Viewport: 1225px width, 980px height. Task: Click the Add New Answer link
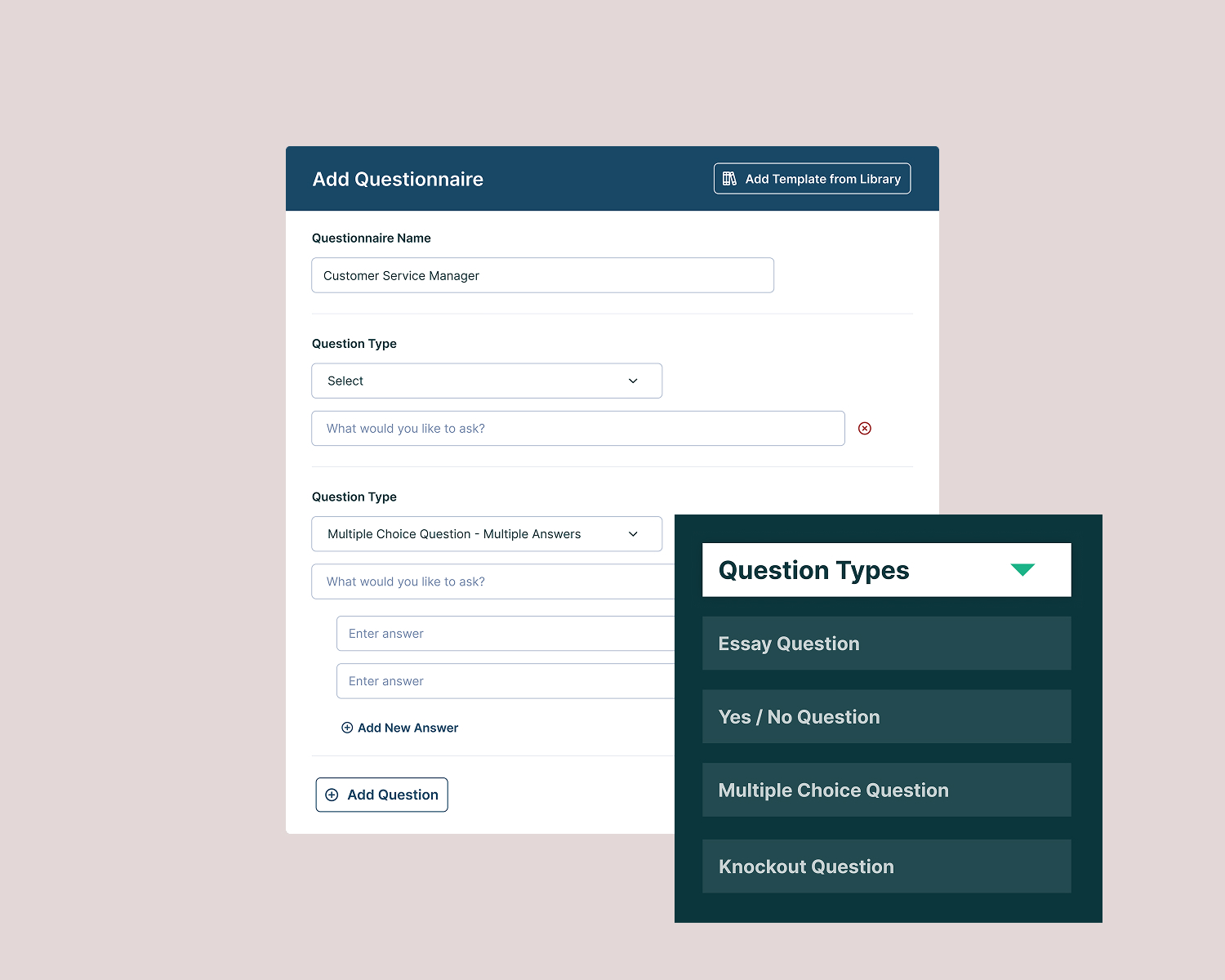(408, 728)
